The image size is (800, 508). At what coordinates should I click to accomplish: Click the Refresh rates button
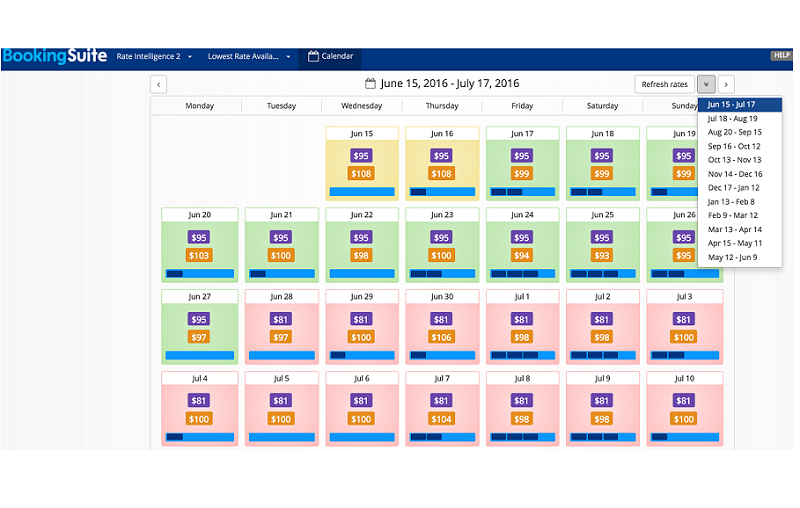click(664, 85)
